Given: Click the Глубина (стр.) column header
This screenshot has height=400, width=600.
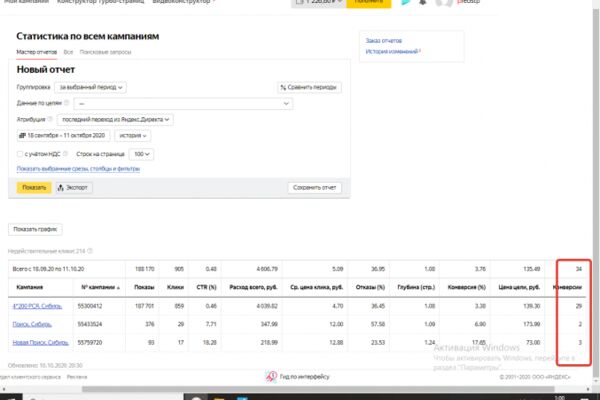Looking at the screenshot, I should point(416,287).
